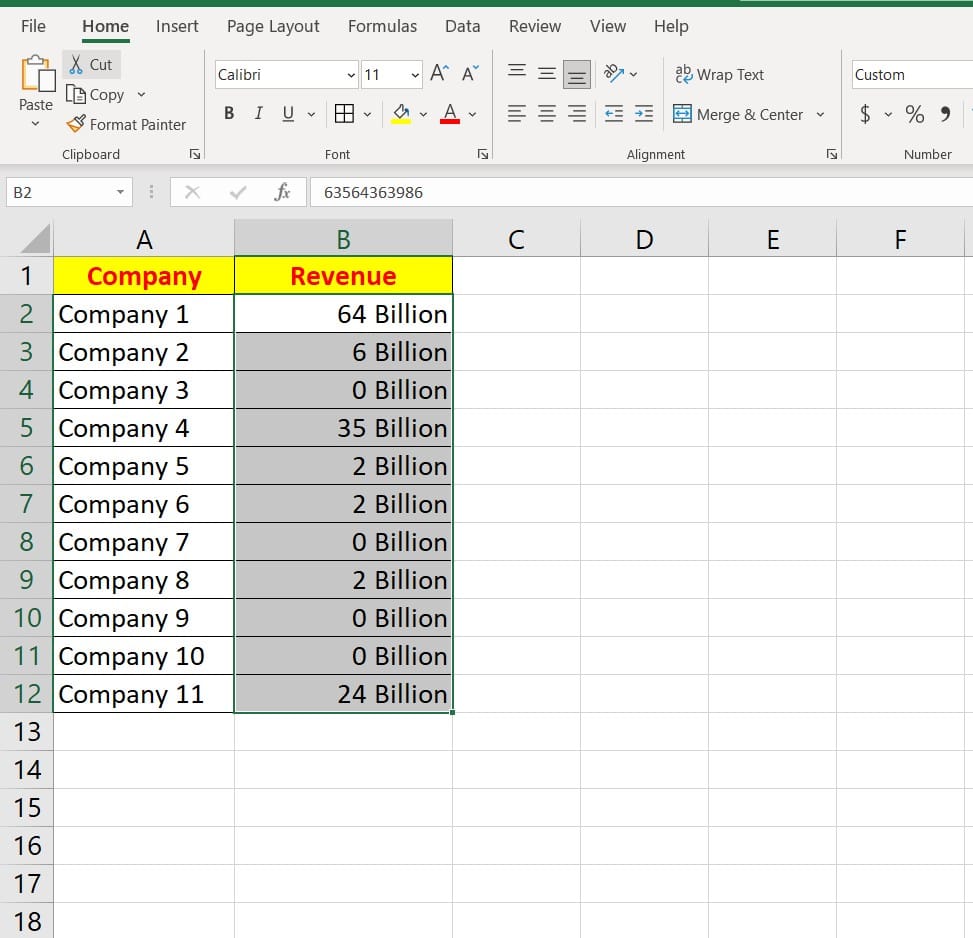Open the font name Calibri dropdown
973x938 pixels.
(351, 75)
